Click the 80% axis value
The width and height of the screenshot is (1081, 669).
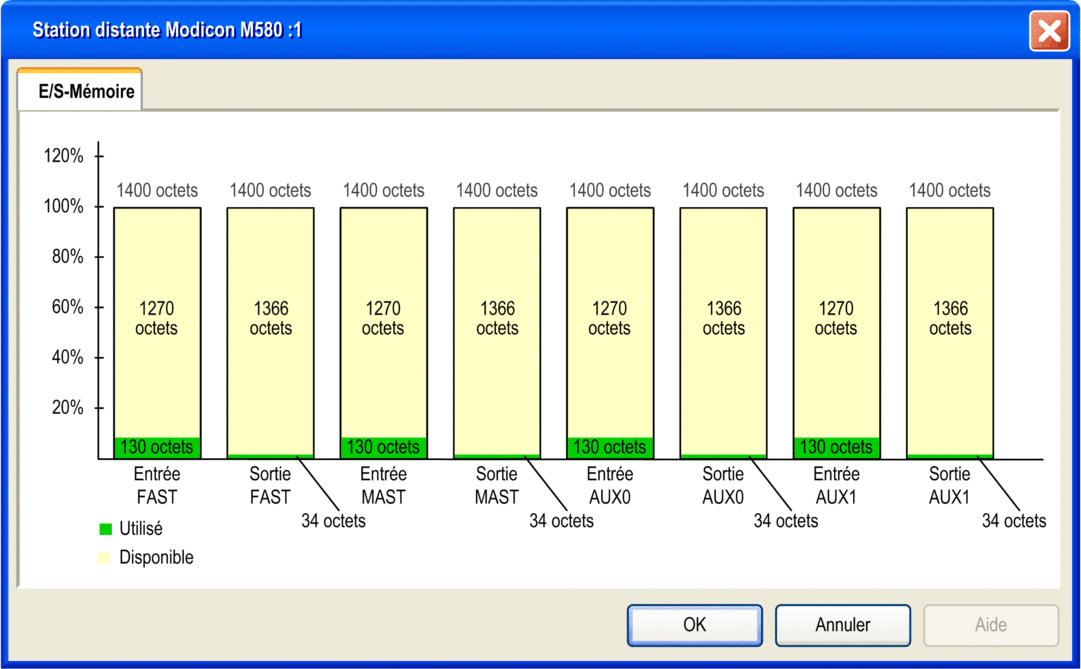click(68, 257)
